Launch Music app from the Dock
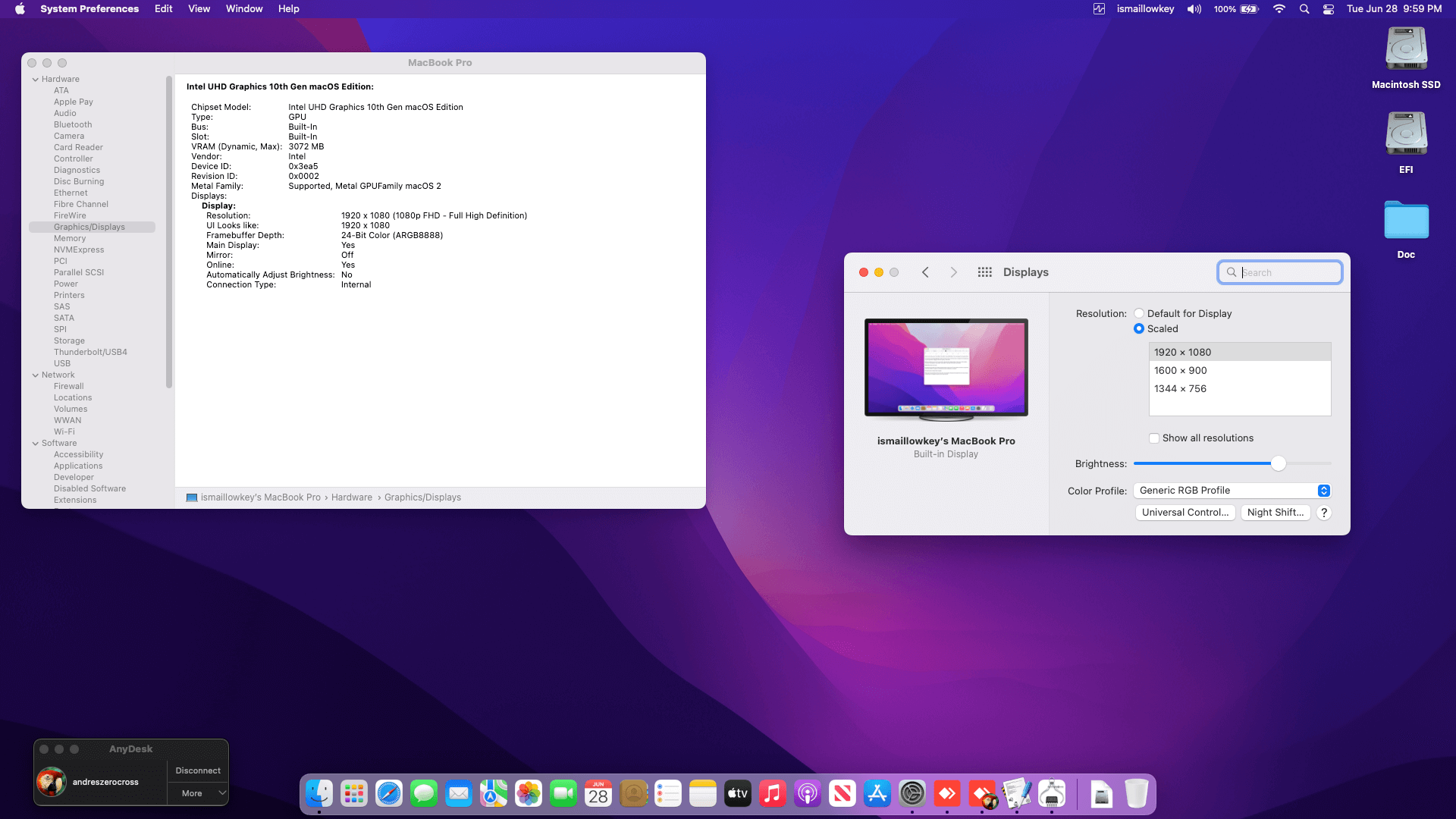The width and height of the screenshot is (1456, 819). 773,794
